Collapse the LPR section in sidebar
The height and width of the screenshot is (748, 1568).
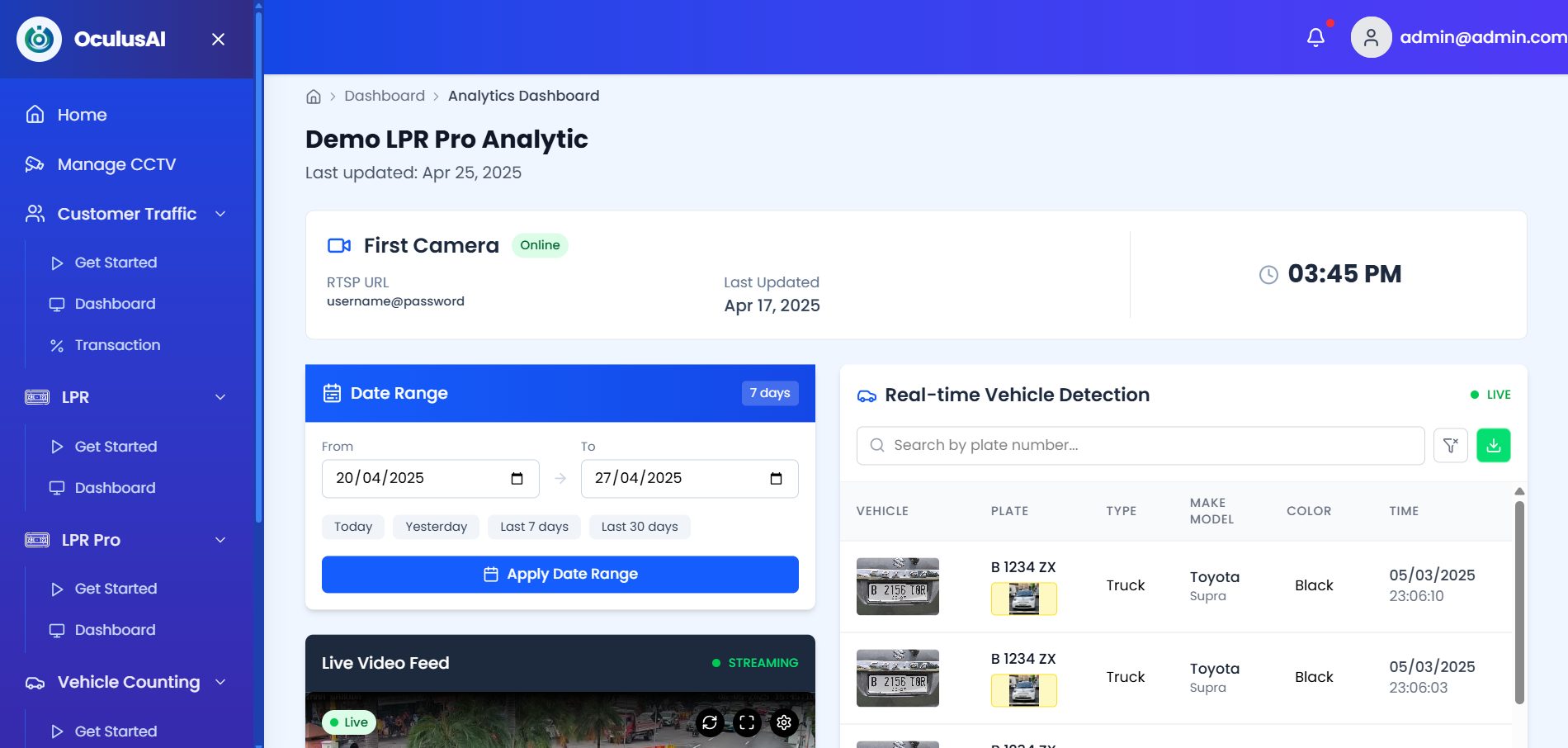[x=220, y=397]
